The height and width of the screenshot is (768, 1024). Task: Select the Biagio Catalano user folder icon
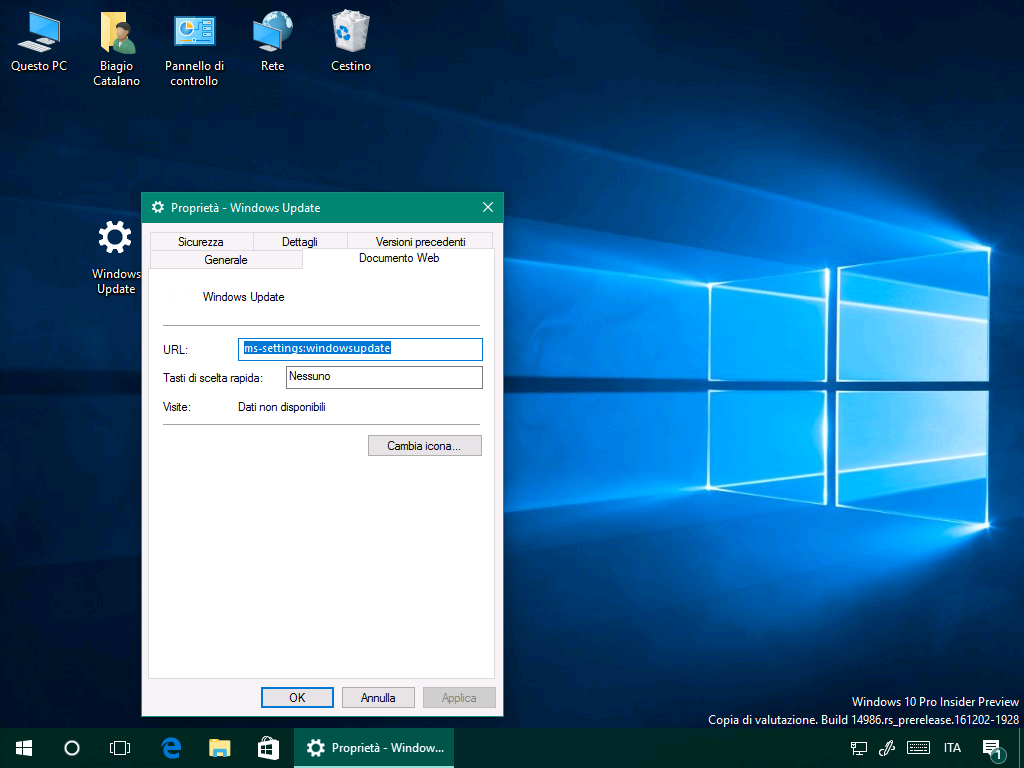tap(116, 49)
